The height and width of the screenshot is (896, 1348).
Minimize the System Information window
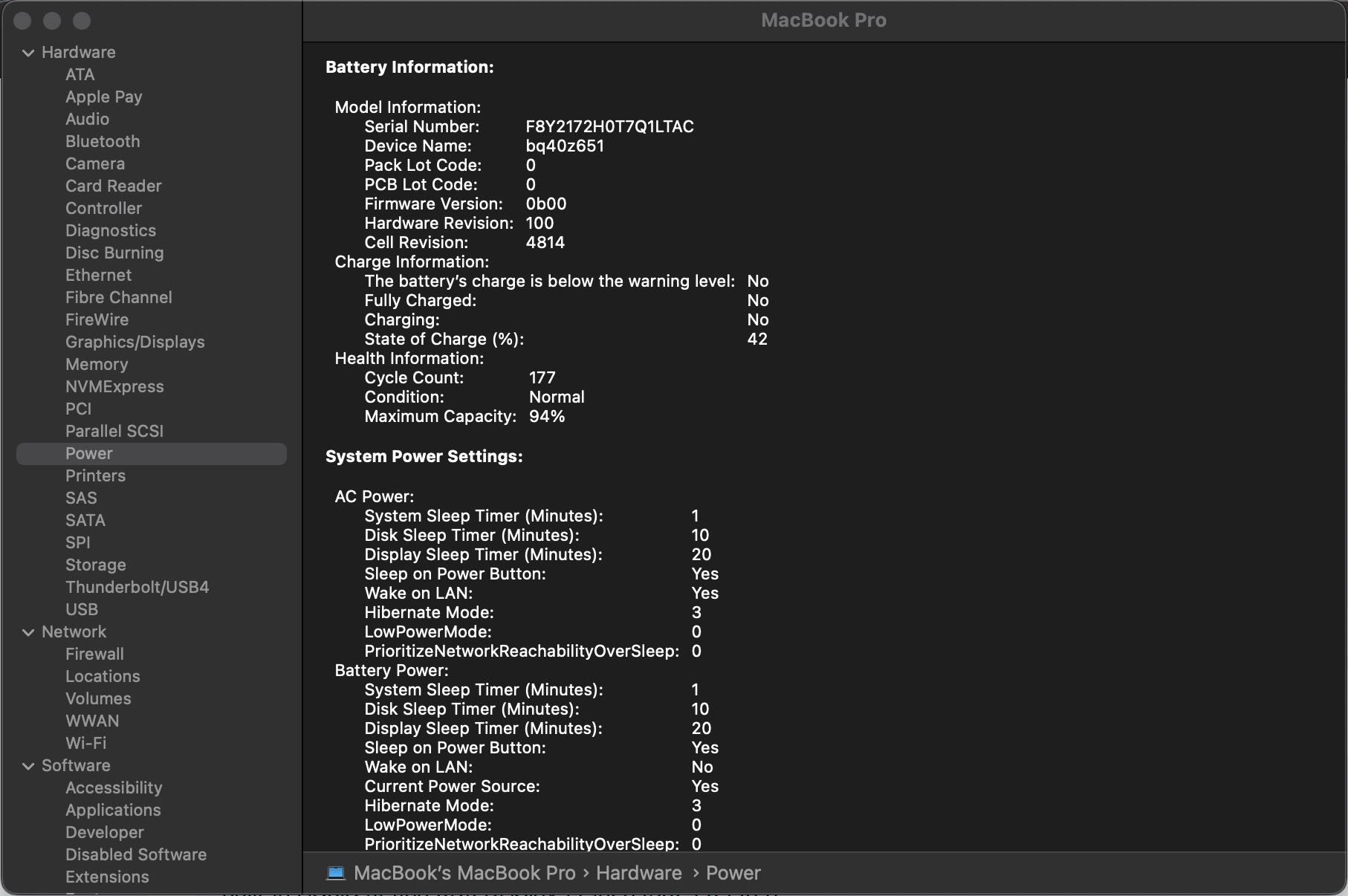[x=52, y=21]
